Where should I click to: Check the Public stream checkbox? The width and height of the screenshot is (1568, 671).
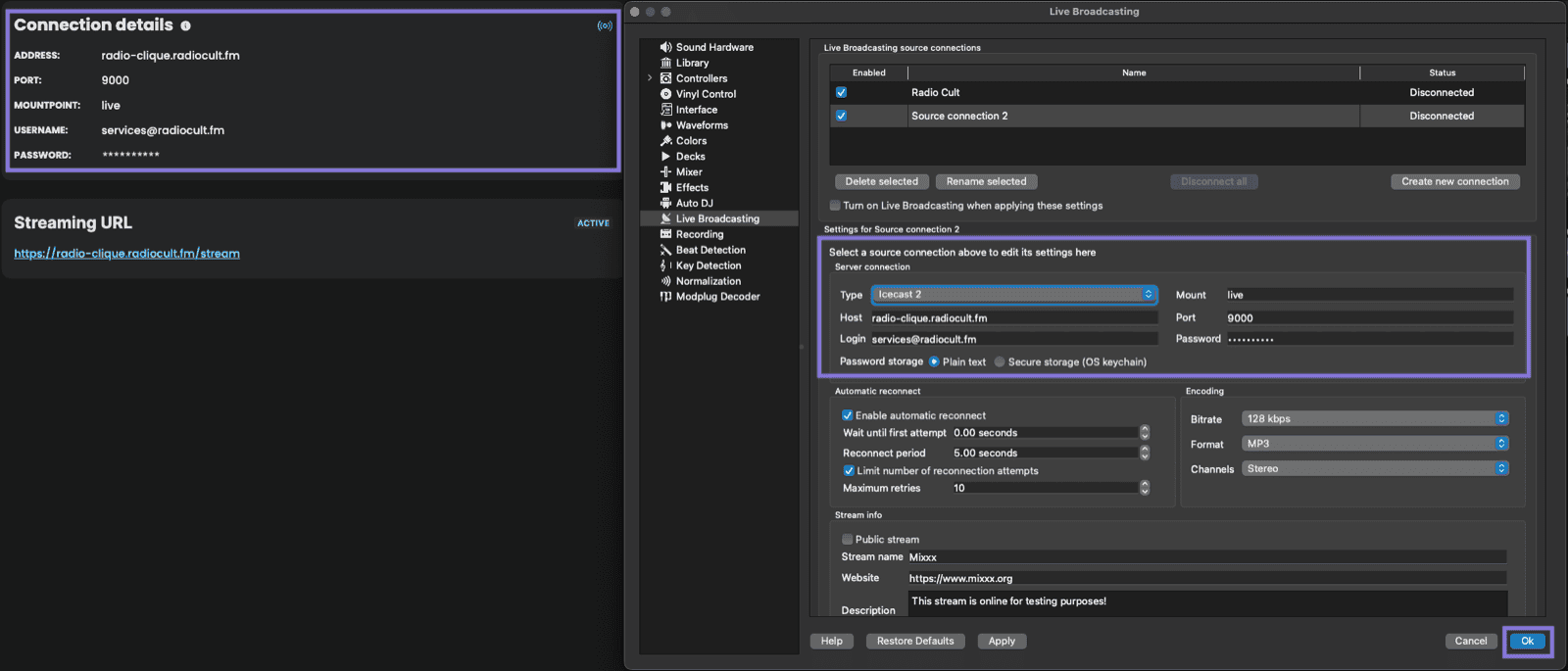(848, 540)
